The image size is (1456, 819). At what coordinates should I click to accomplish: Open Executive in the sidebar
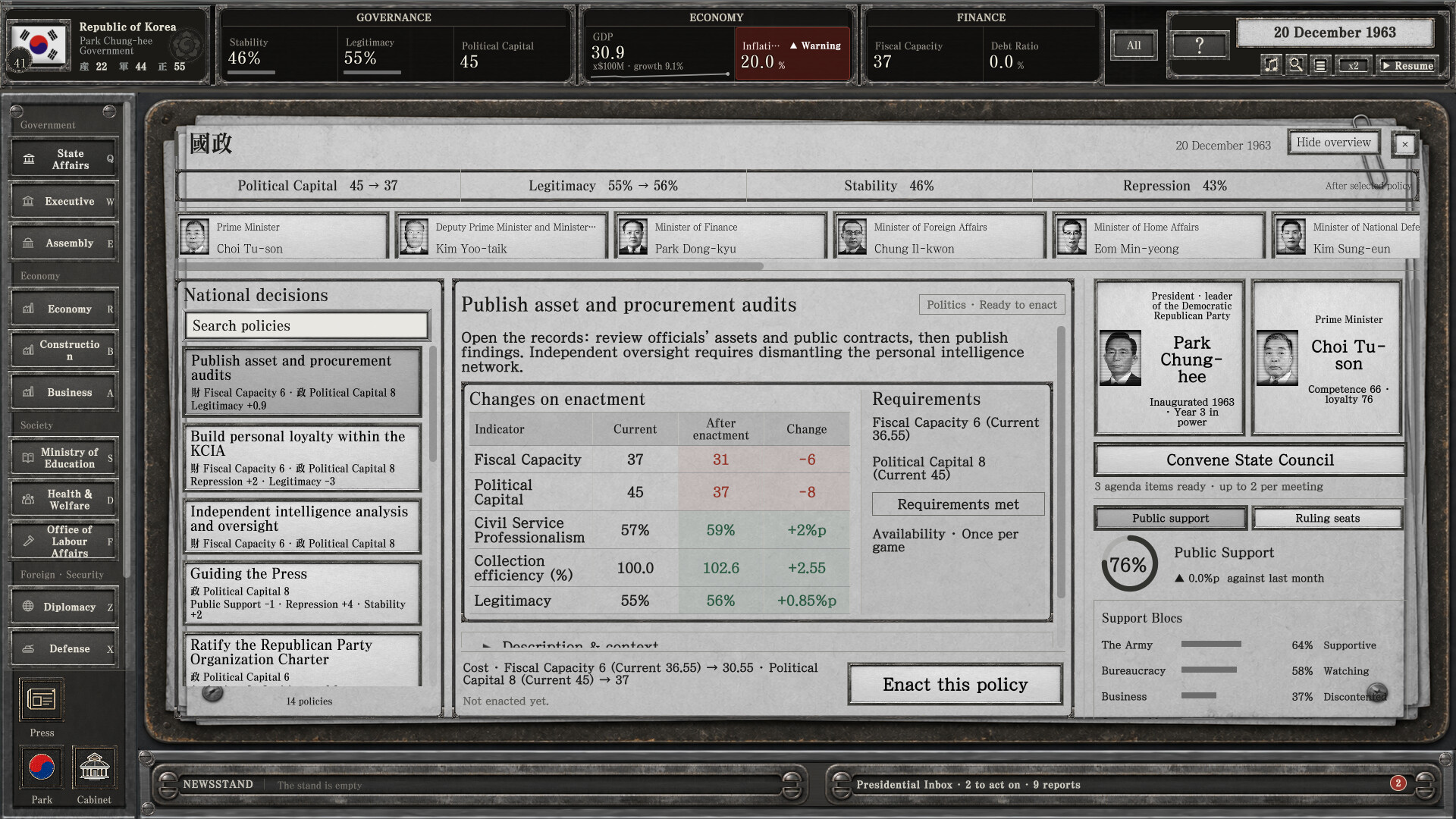64,202
